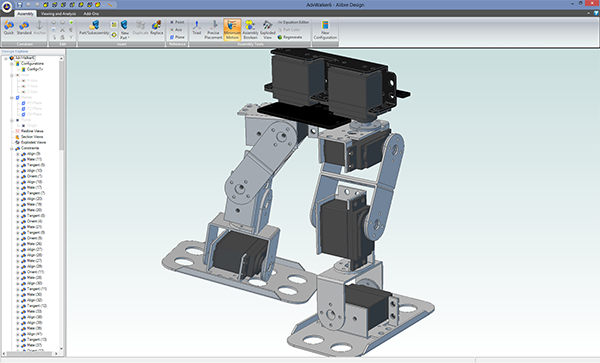This screenshot has height=363, width=600.
Task: Click the New Configuration icon
Action: pos(325,29)
